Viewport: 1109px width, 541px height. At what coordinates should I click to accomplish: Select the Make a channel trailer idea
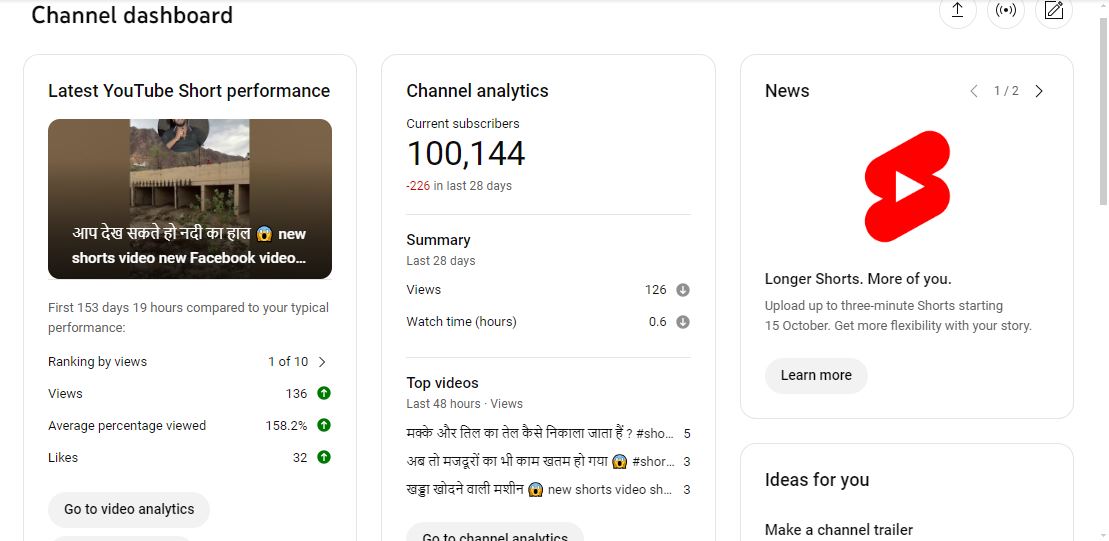pyautogui.click(x=839, y=530)
